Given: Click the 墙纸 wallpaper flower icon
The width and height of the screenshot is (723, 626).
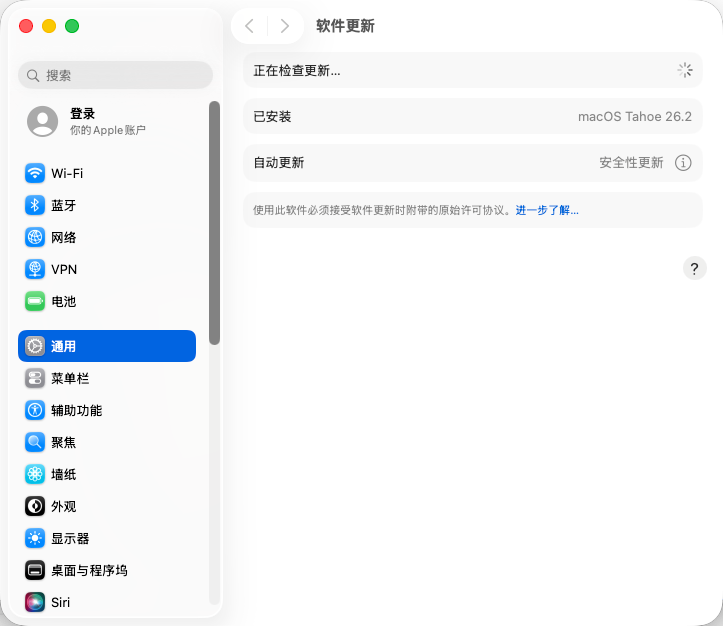Looking at the screenshot, I should pos(35,474).
